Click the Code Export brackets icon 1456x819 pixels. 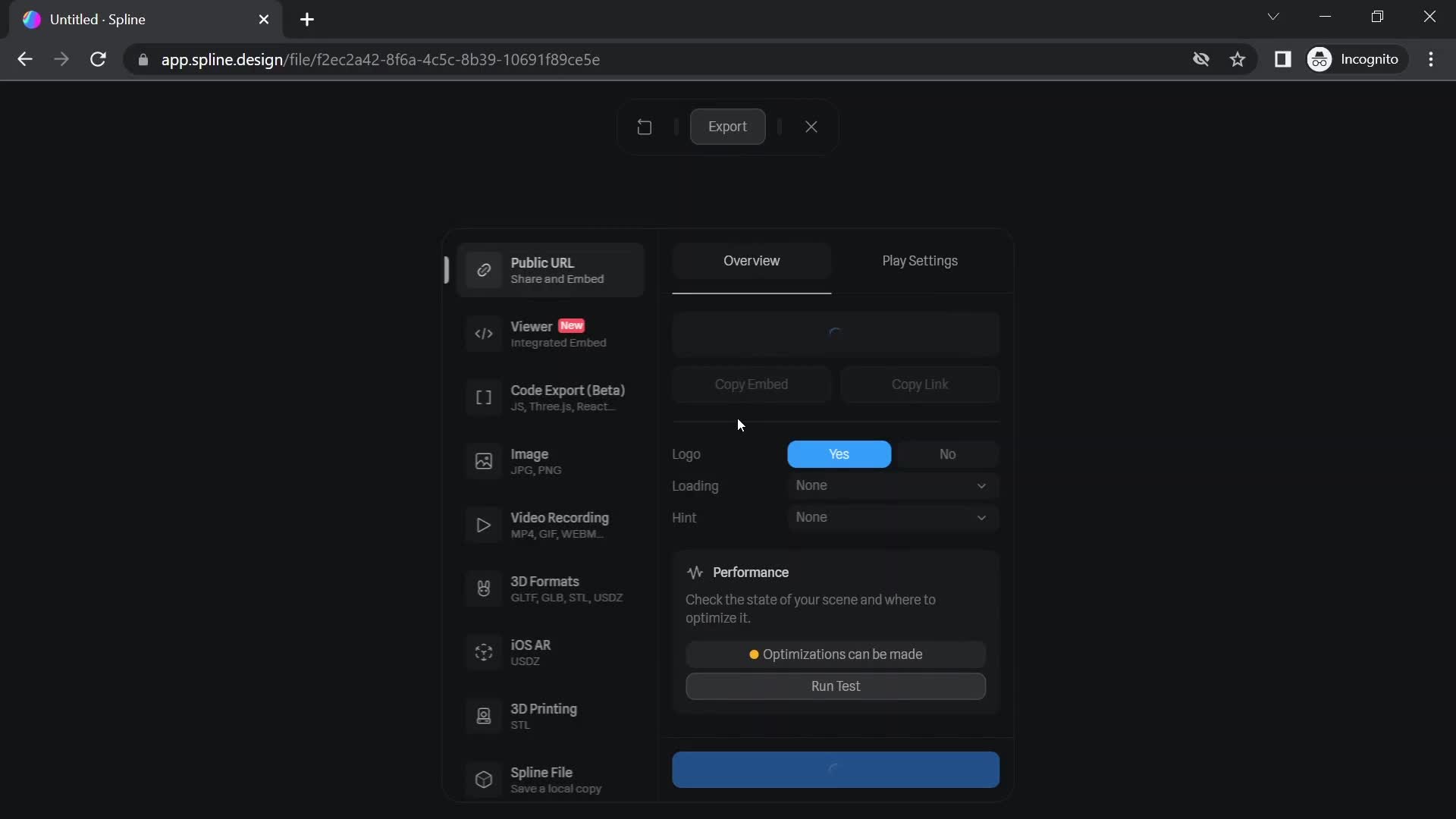tap(484, 397)
